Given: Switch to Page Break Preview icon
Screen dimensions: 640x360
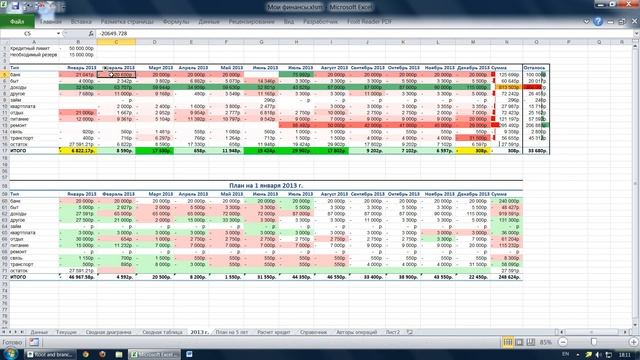Looking at the screenshot, I should (x=531, y=342).
